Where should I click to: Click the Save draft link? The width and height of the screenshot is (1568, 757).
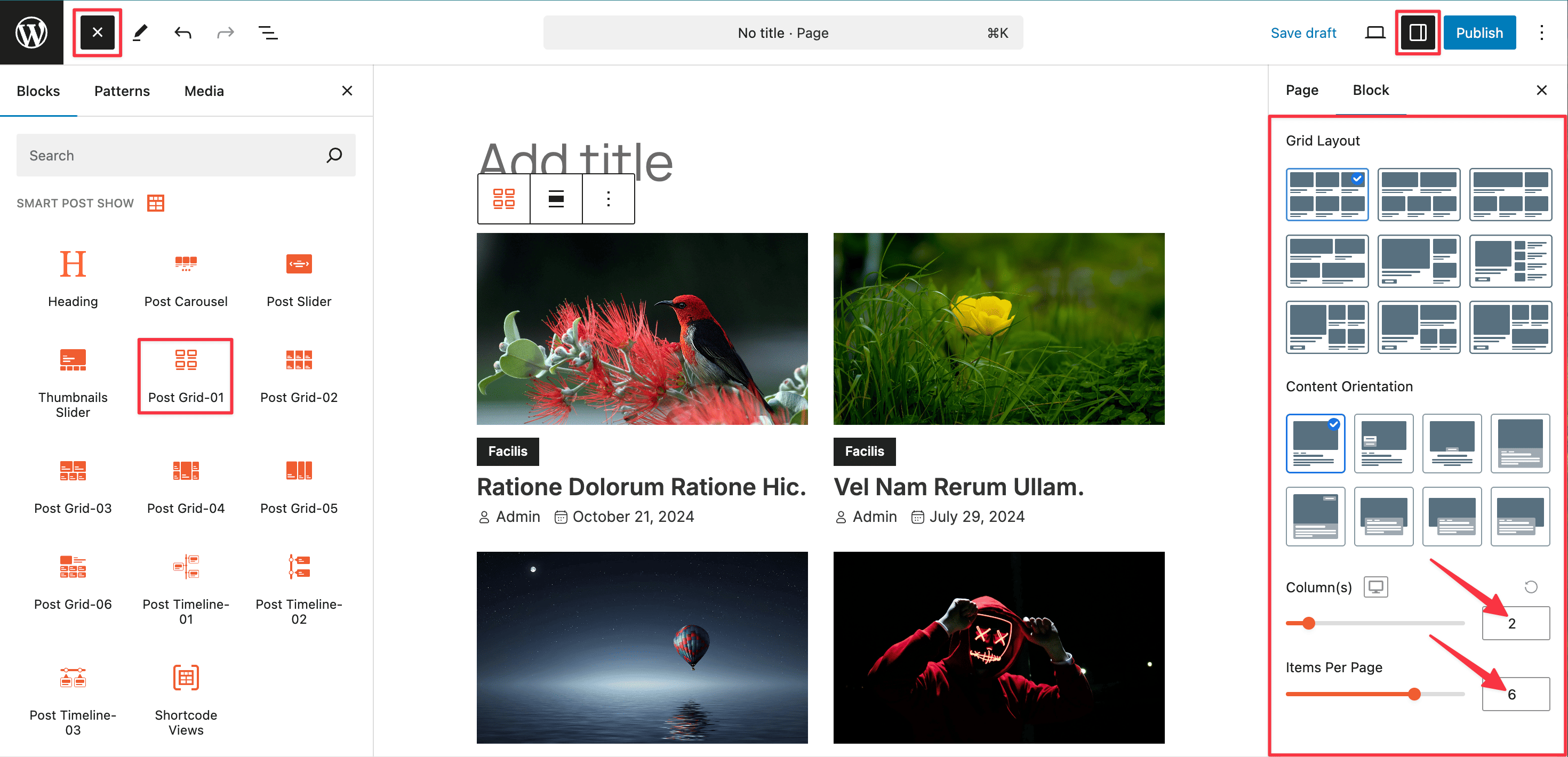pos(1303,33)
